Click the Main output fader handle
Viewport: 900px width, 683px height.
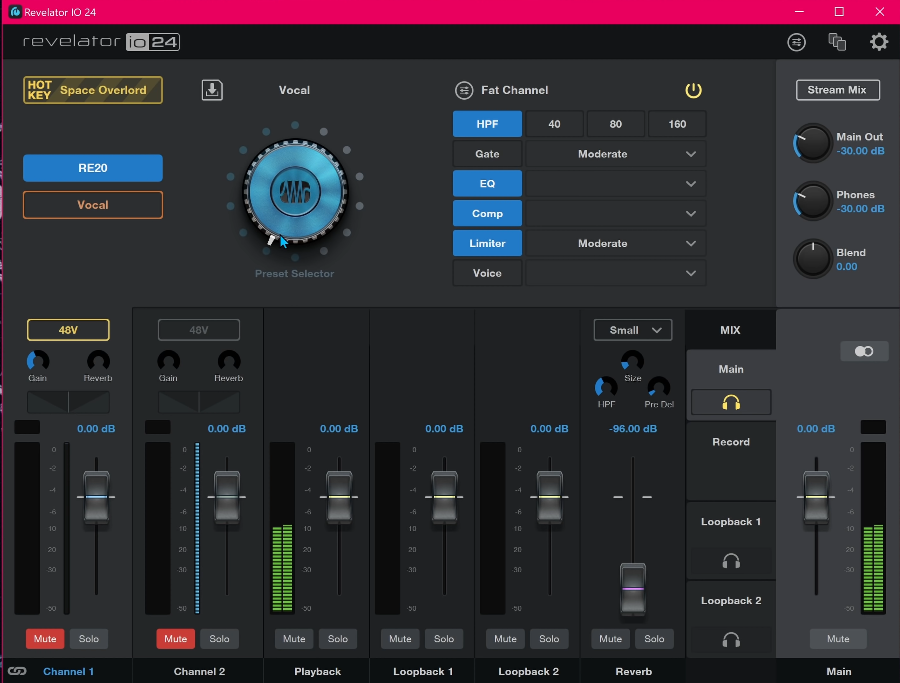click(816, 496)
